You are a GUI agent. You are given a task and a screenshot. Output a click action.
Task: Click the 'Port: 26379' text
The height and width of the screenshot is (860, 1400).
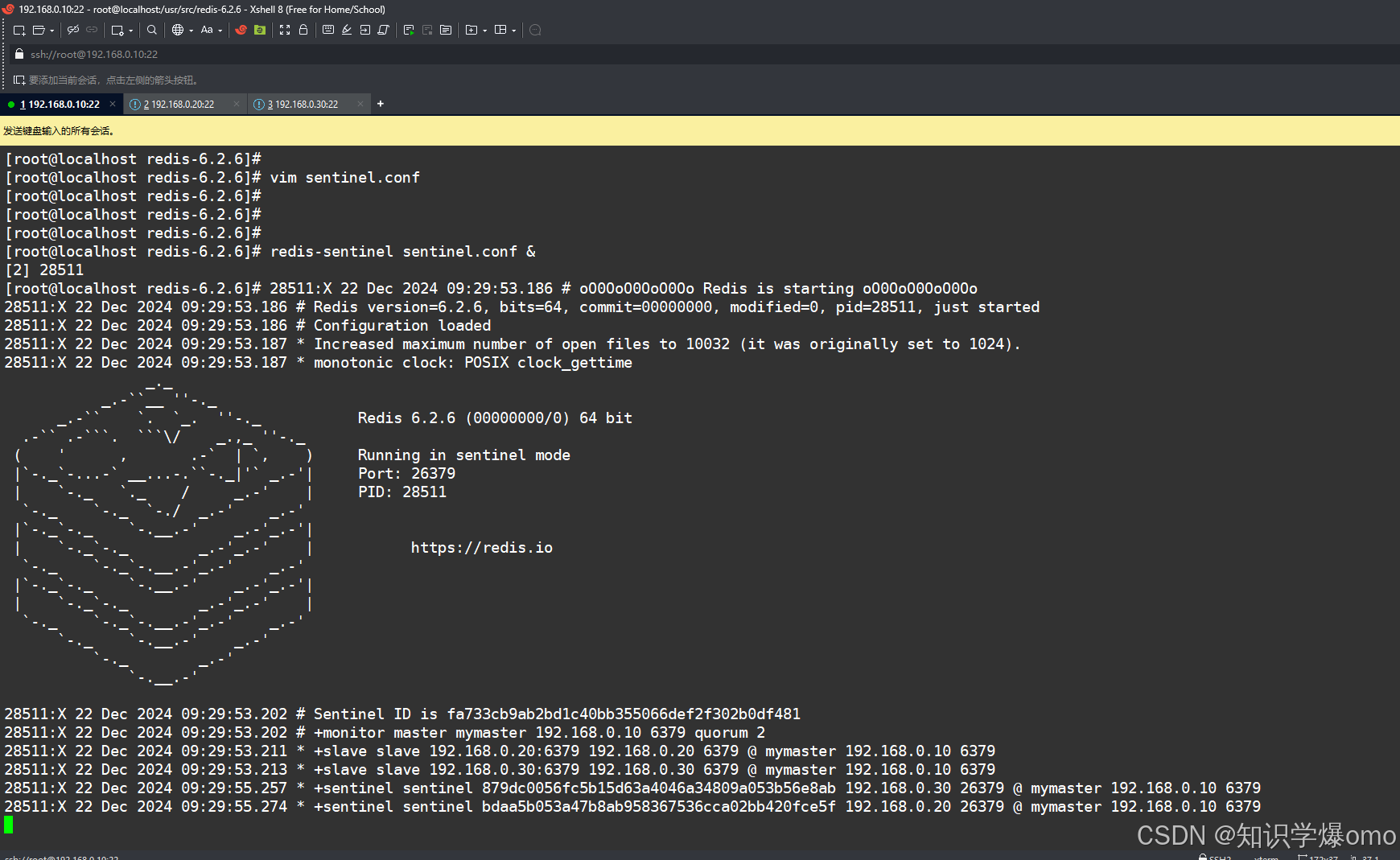(x=407, y=473)
